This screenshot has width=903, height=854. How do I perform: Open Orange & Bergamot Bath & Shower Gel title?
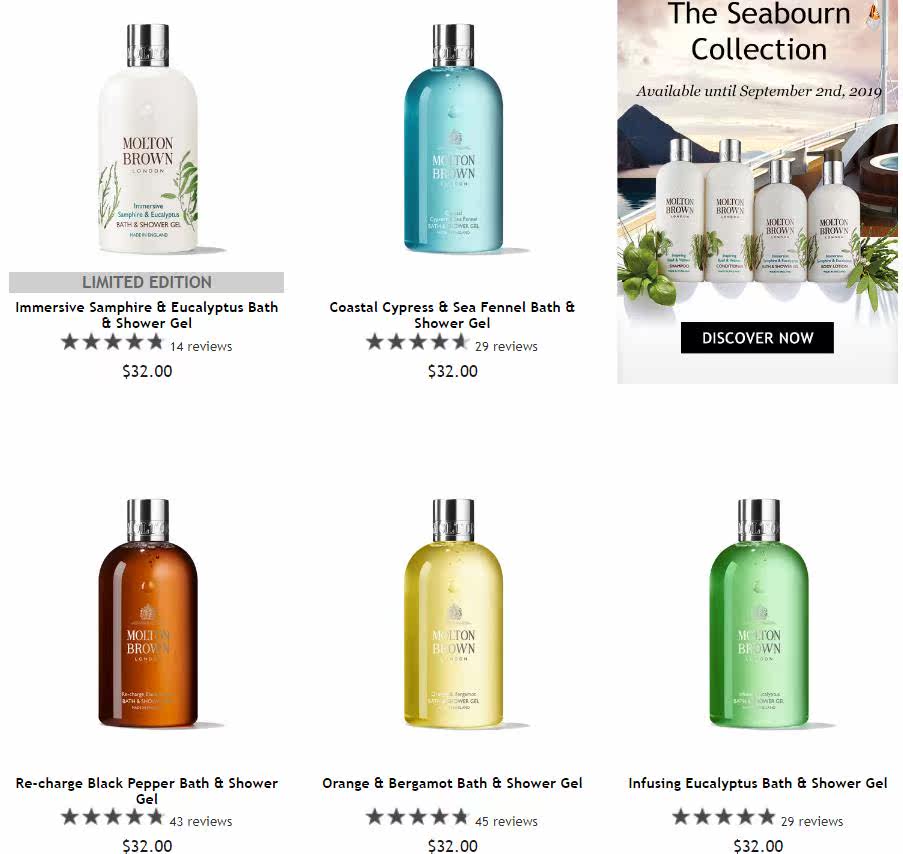pyautogui.click(x=452, y=783)
